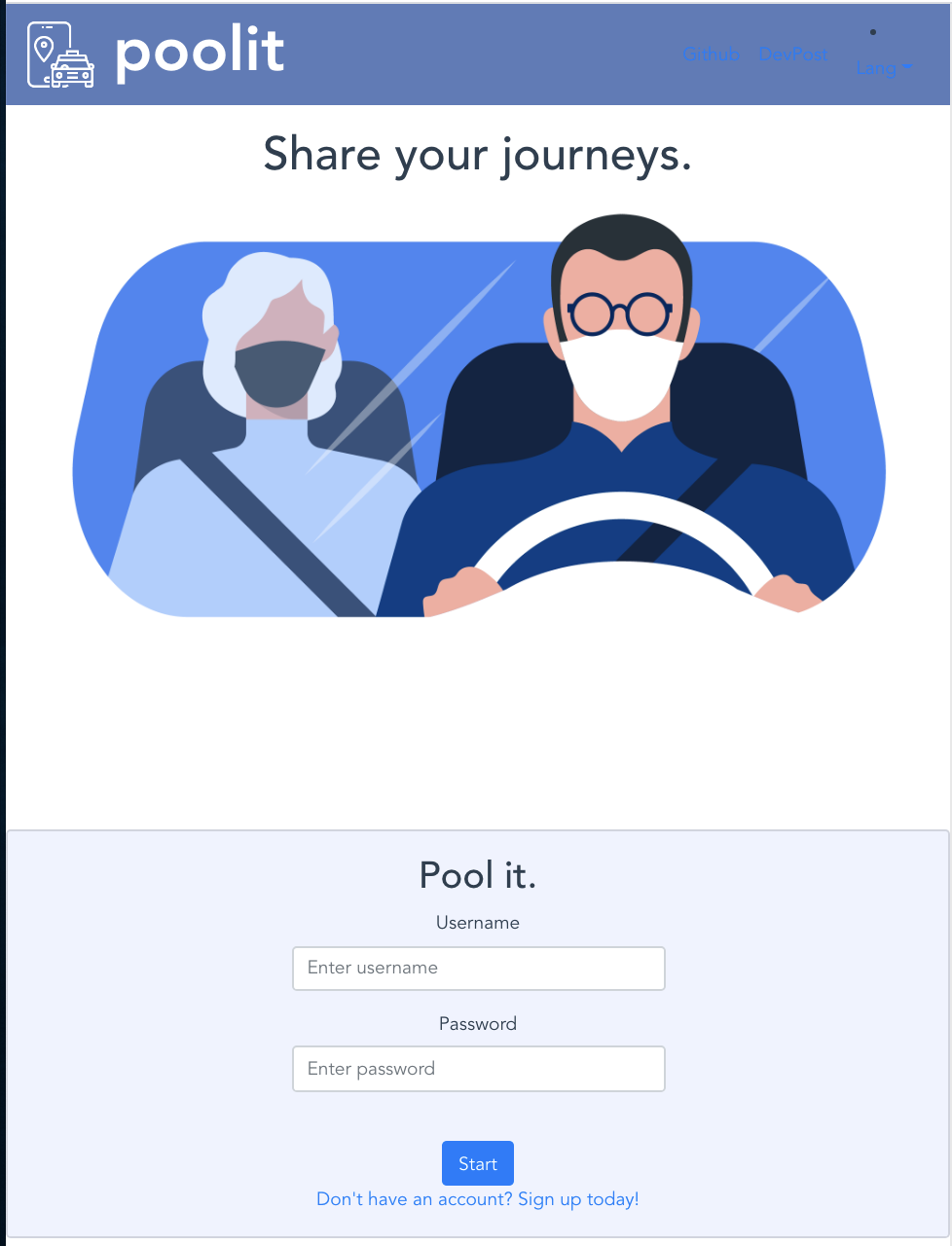Click the poolit taxi-and-phone logo icon

click(60, 55)
